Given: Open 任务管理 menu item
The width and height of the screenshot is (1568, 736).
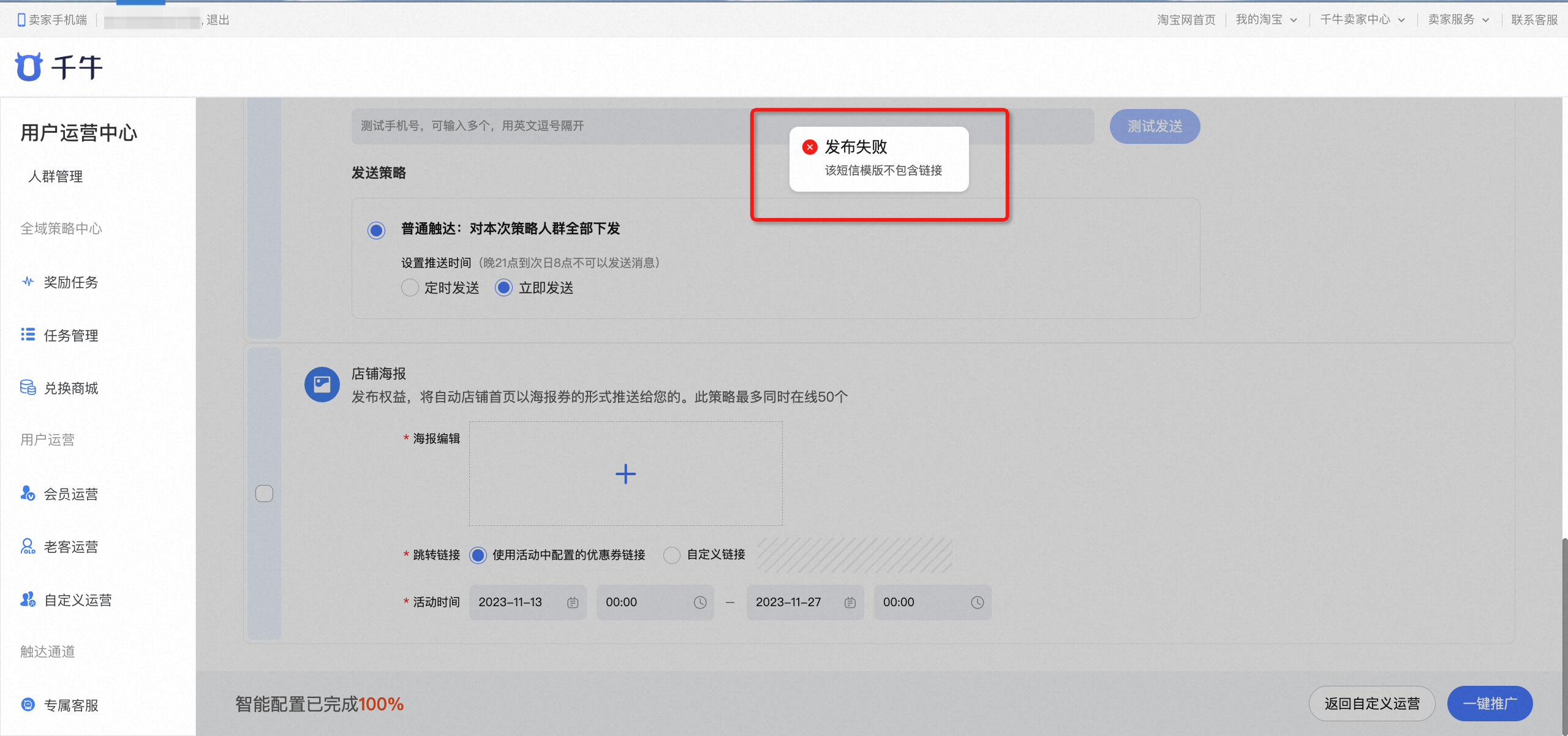Looking at the screenshot, I should pos(71,336).
